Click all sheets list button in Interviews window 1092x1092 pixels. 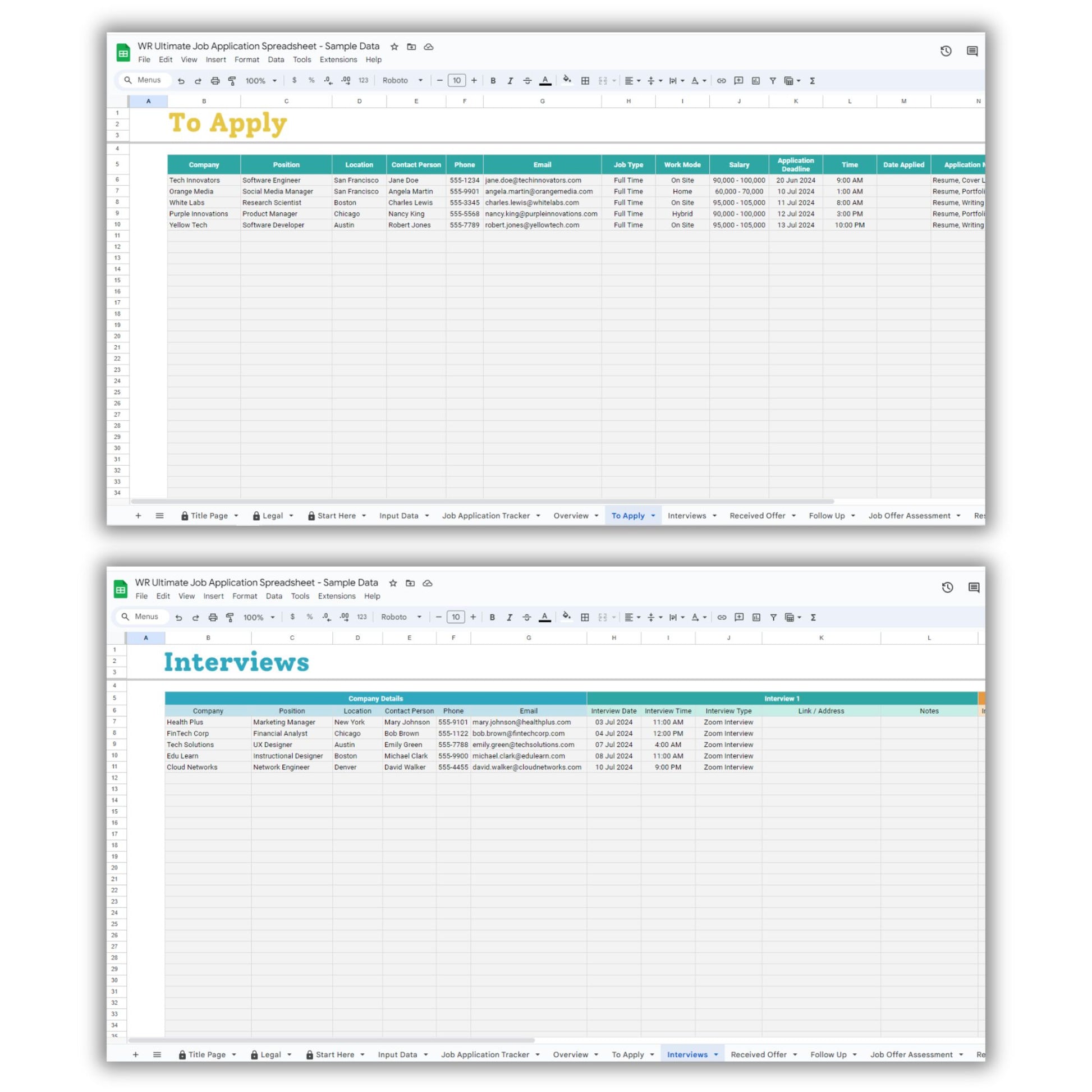pyautogui.click(x=157, y=1055)
